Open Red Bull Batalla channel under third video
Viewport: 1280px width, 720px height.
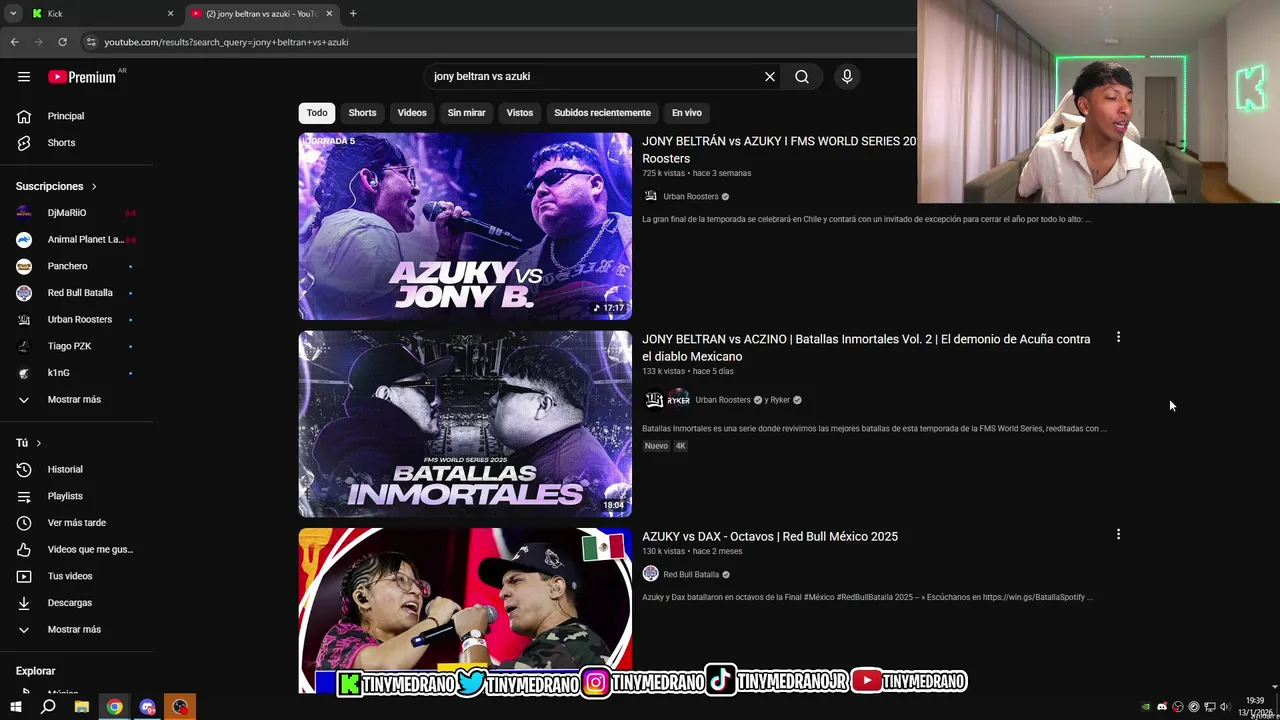[x=691, y=575]
